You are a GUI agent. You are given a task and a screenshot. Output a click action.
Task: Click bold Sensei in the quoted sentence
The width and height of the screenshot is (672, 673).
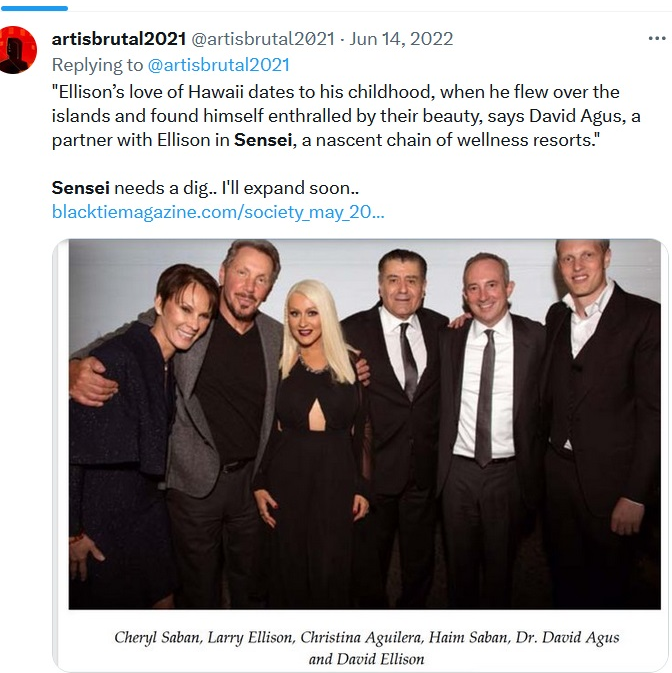point(264,140)
